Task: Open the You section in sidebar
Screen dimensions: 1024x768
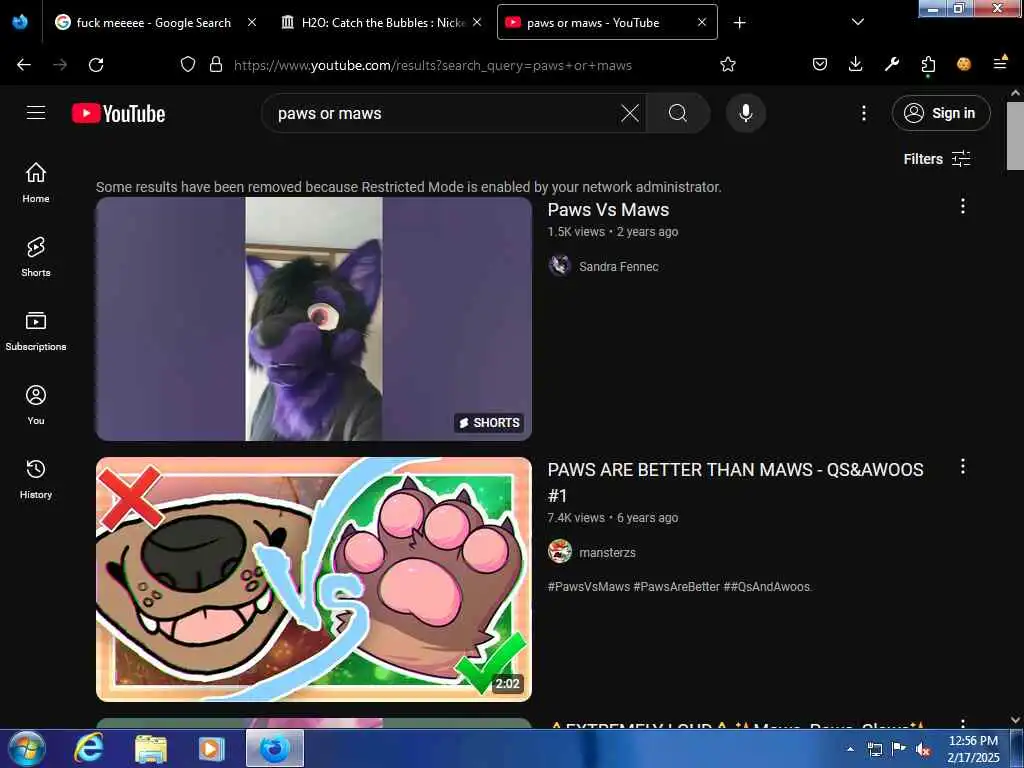Action: click(x=36, y=405)
